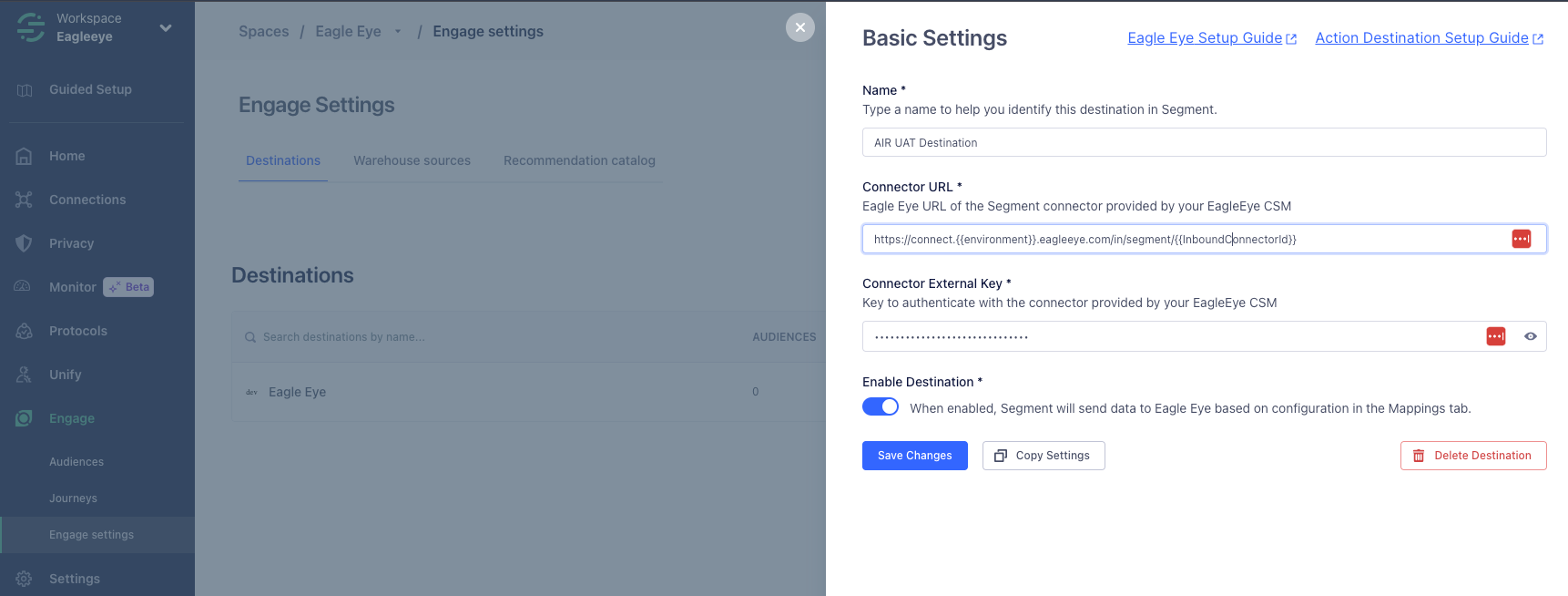Click the Engage green icon
This screenshot has height=596, width=1568.
click(25, 418)
